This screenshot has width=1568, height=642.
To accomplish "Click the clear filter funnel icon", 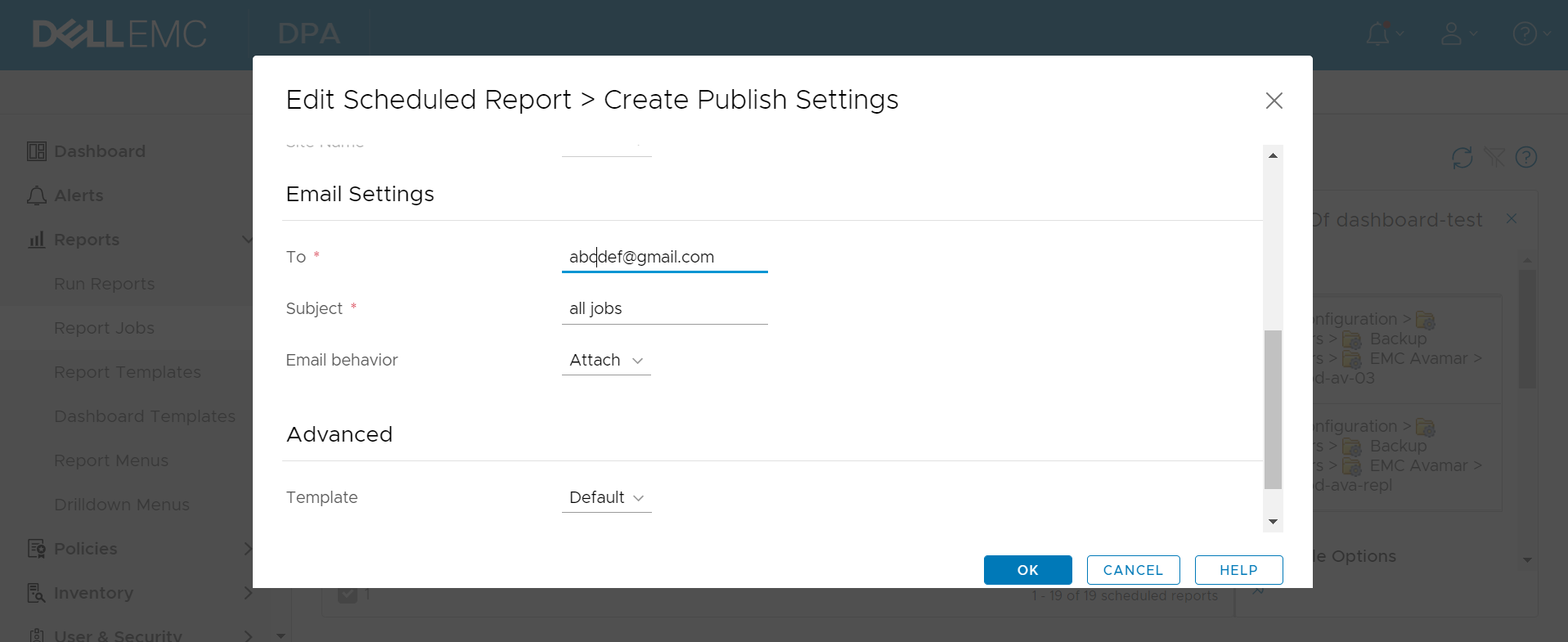I will [1494, 157].
